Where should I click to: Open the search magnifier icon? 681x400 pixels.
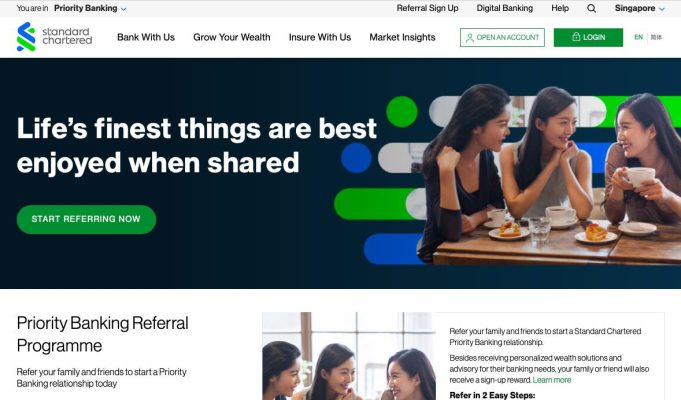(x=592, y=8)
